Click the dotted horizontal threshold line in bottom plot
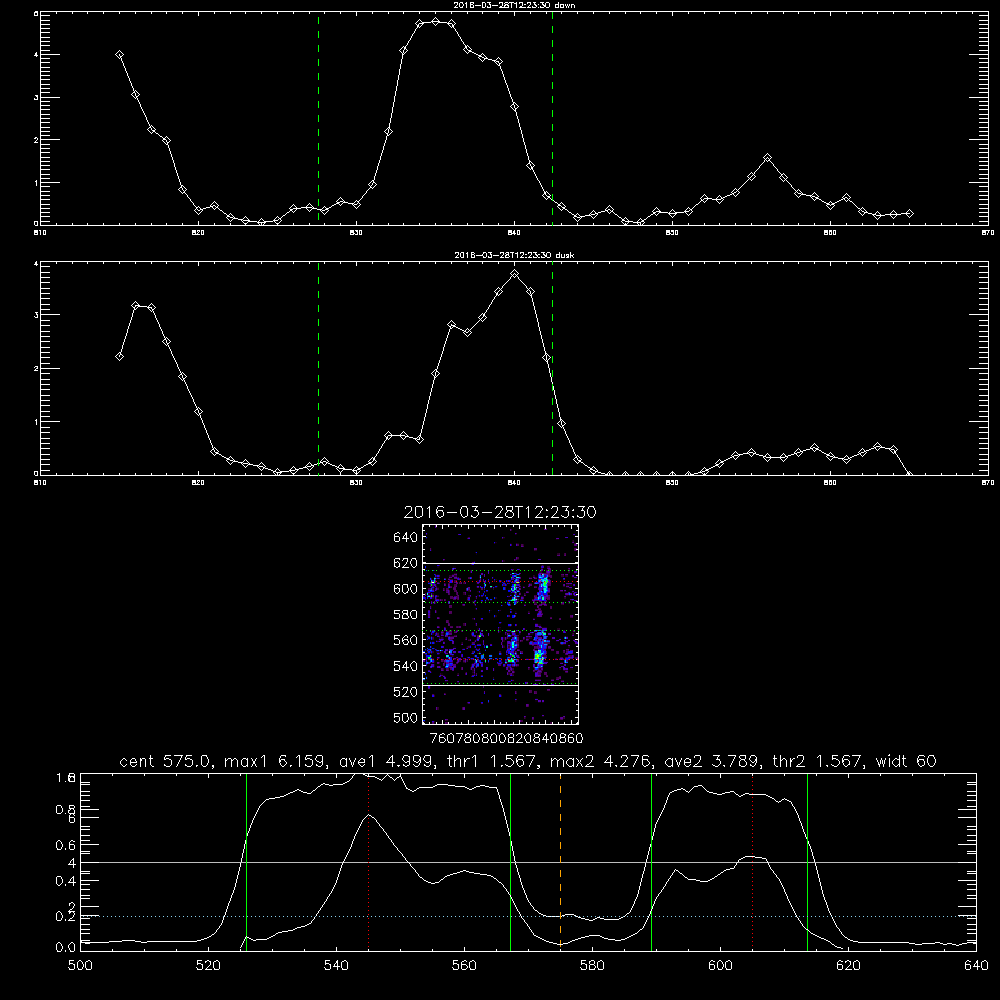The width and height of the screenshot is (1000, 1000). pyautogui.click(x=528, y=916)
